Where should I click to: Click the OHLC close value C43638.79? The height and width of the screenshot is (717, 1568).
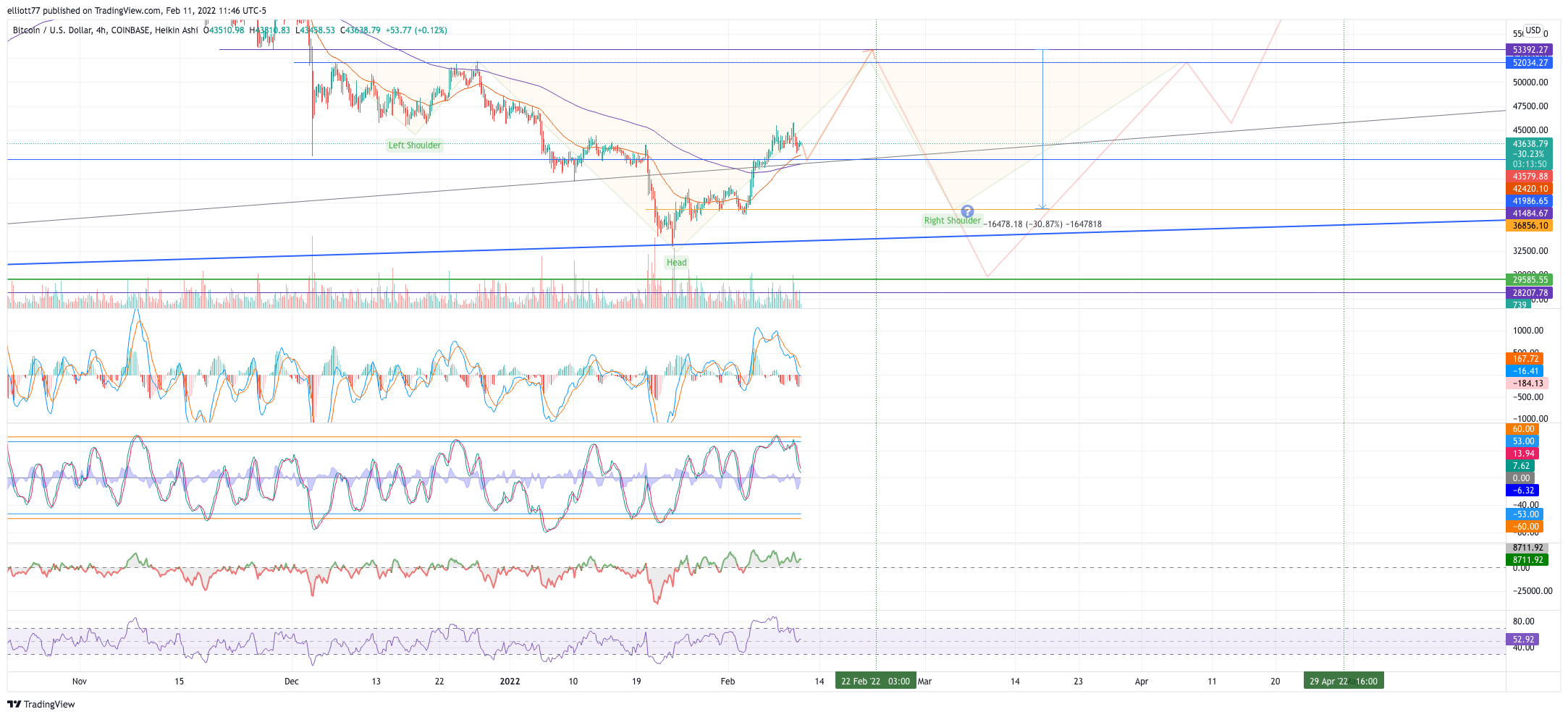(361, 30)
